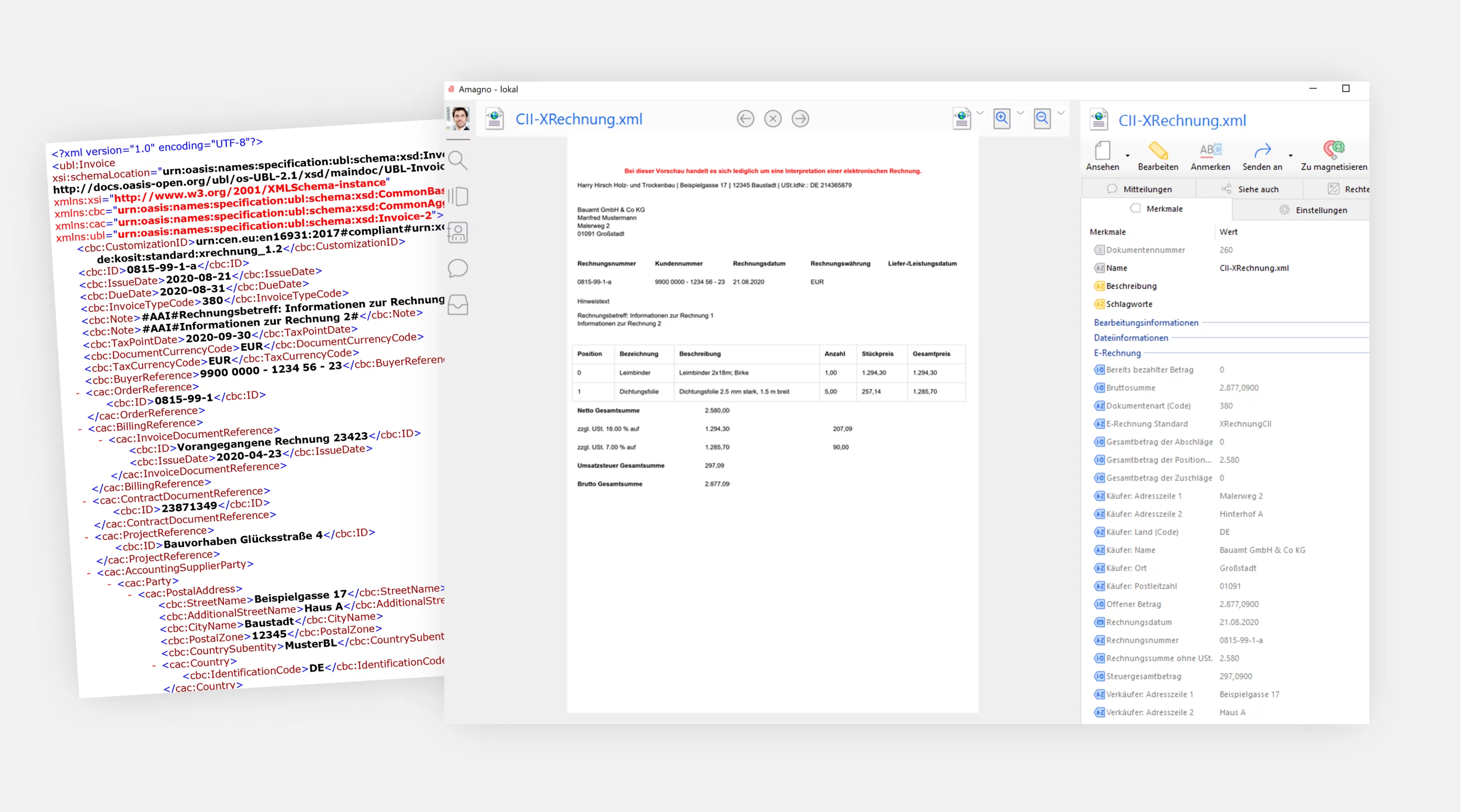Expand the Dateiinformationen section

click(1130, 338)
